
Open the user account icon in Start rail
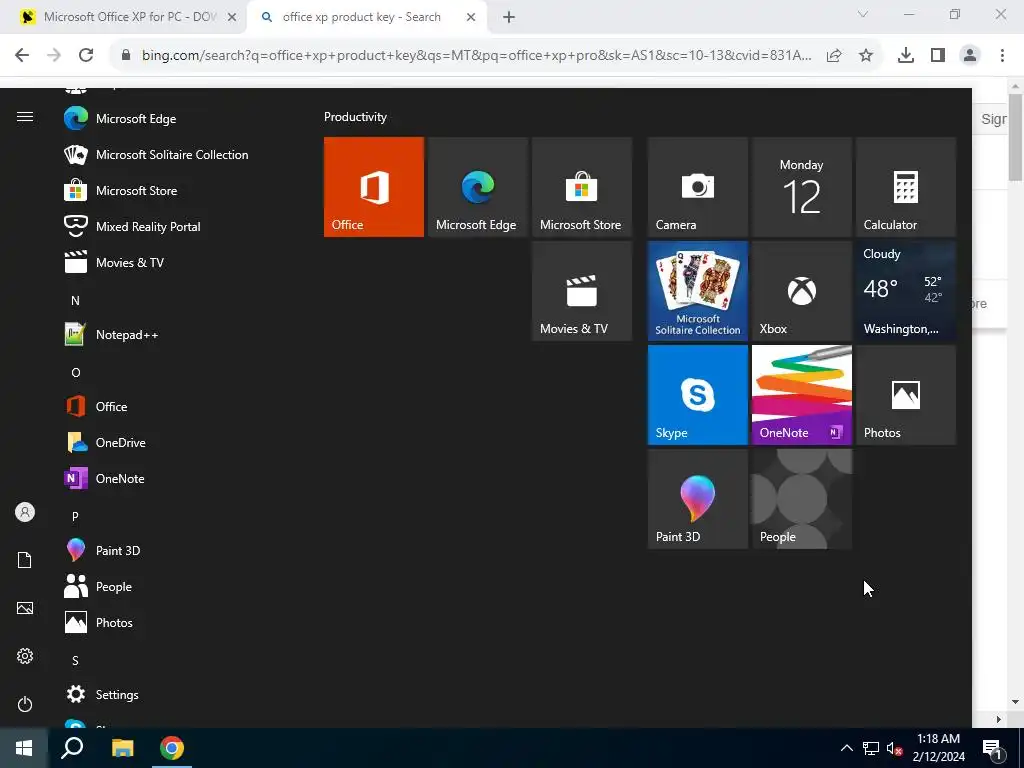tap(25, 512)
